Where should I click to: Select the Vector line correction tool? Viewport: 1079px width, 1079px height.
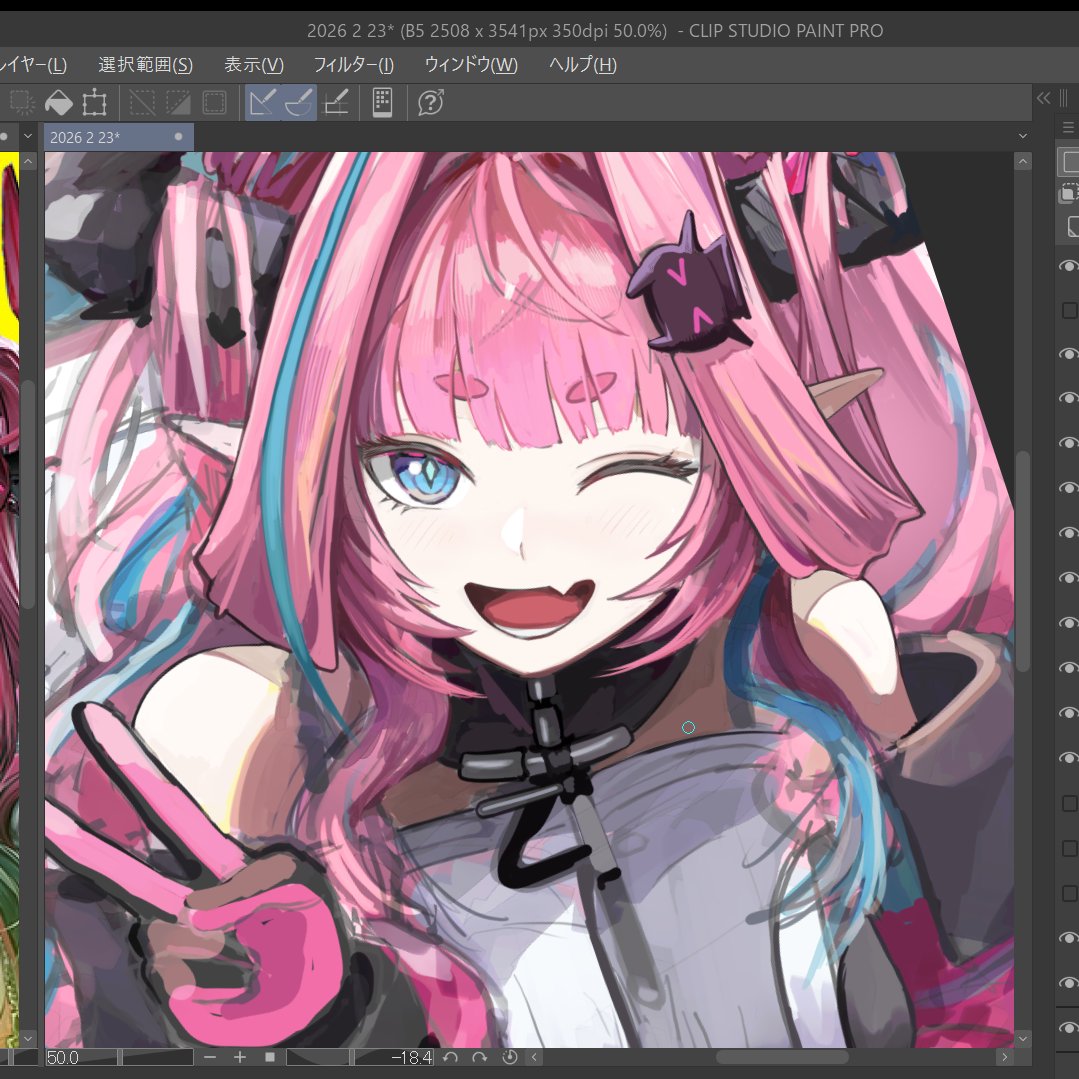(x=262, y=101)
